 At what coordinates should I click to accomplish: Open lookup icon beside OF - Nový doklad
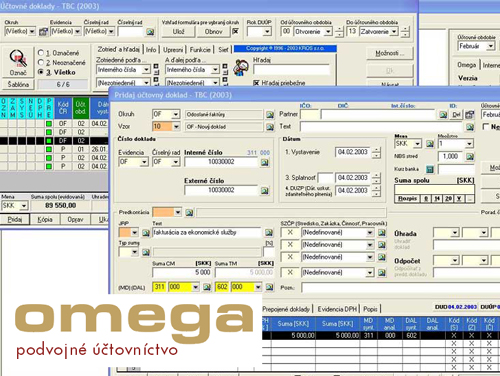[270, 127]
